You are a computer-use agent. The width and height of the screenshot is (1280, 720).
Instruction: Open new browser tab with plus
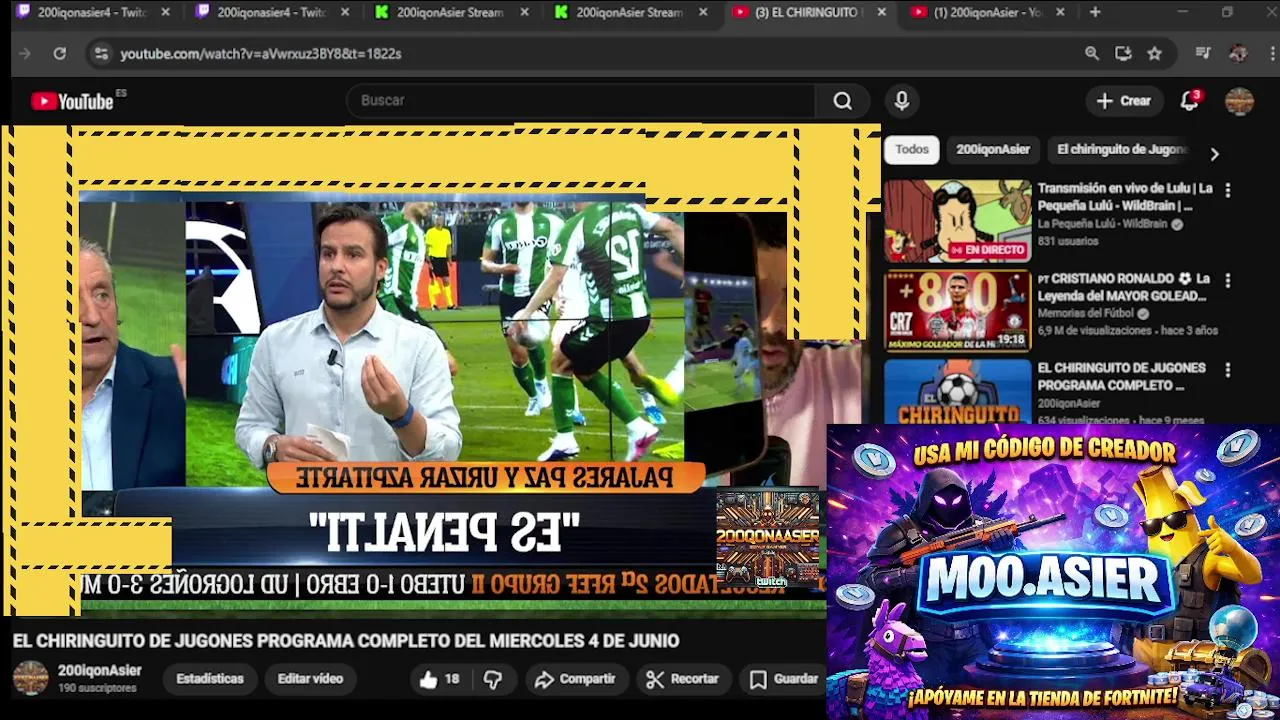pyautogui.click(x=1095, y=12)
